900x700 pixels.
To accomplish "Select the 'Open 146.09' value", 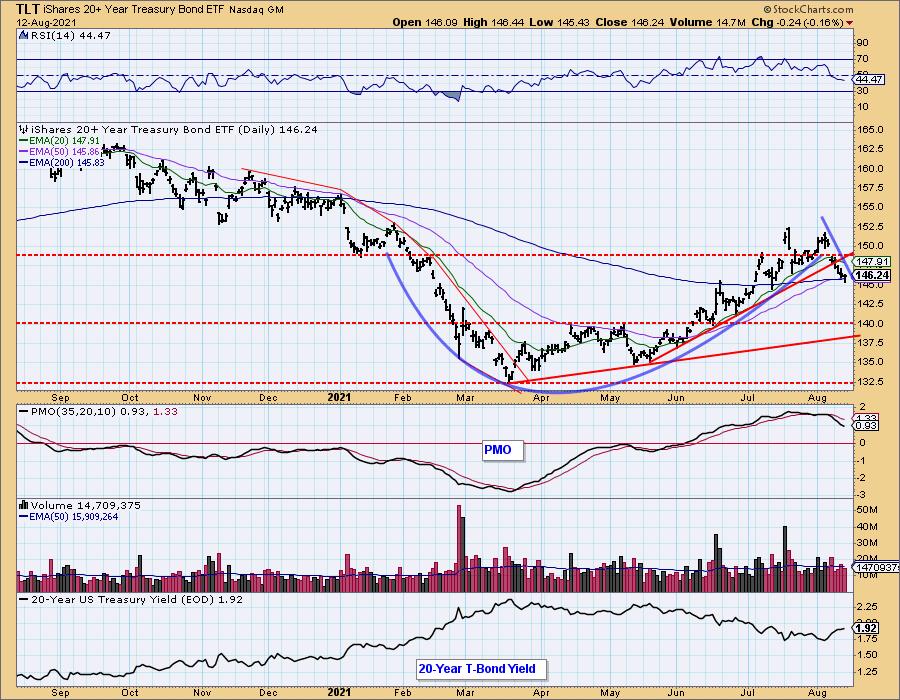I will 423,22.
